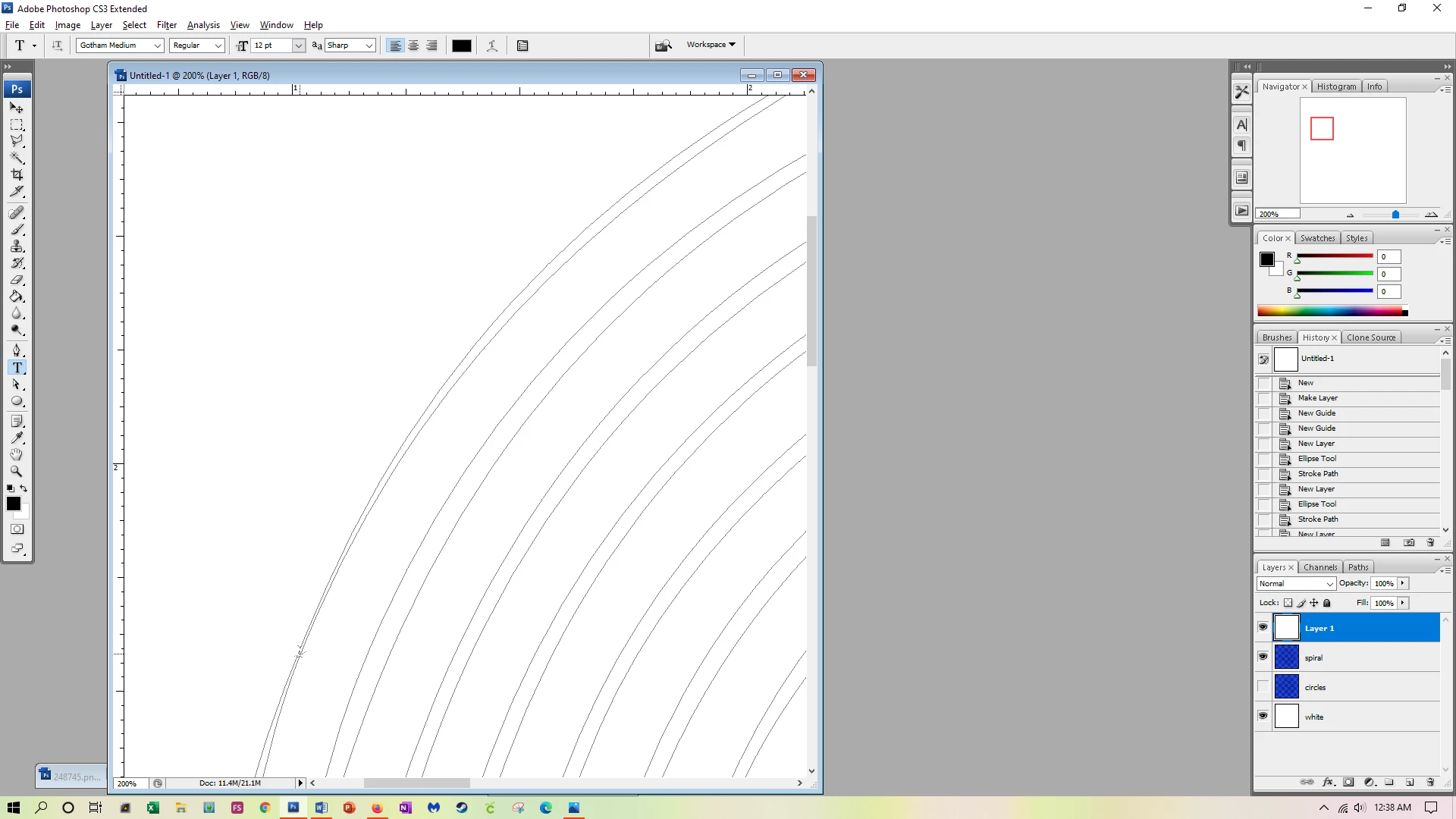The height and width of the screenshot is (819, 1456).
Task: Select the Move tool
Action: (x=17, y=108)
